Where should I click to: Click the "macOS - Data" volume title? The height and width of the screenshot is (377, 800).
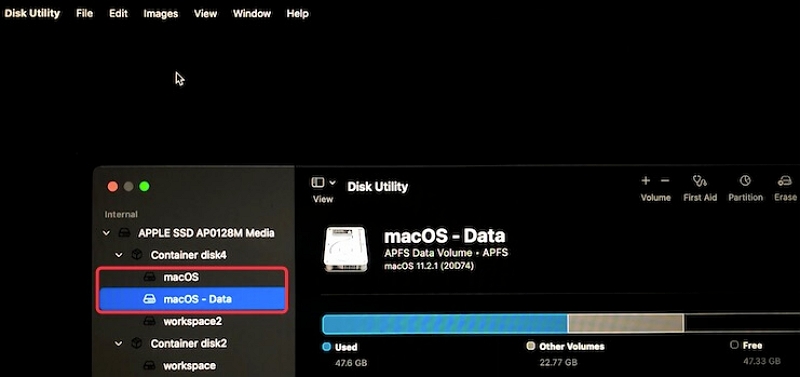pos(444,236)
